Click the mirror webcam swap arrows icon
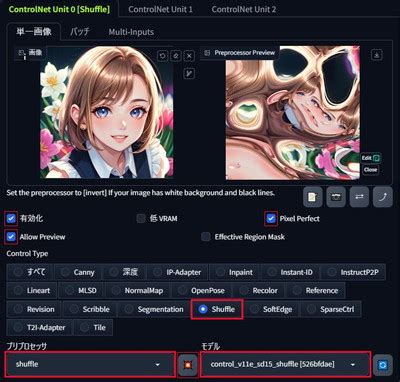Viewport: 400px width, 382px height. pos(359,197)
